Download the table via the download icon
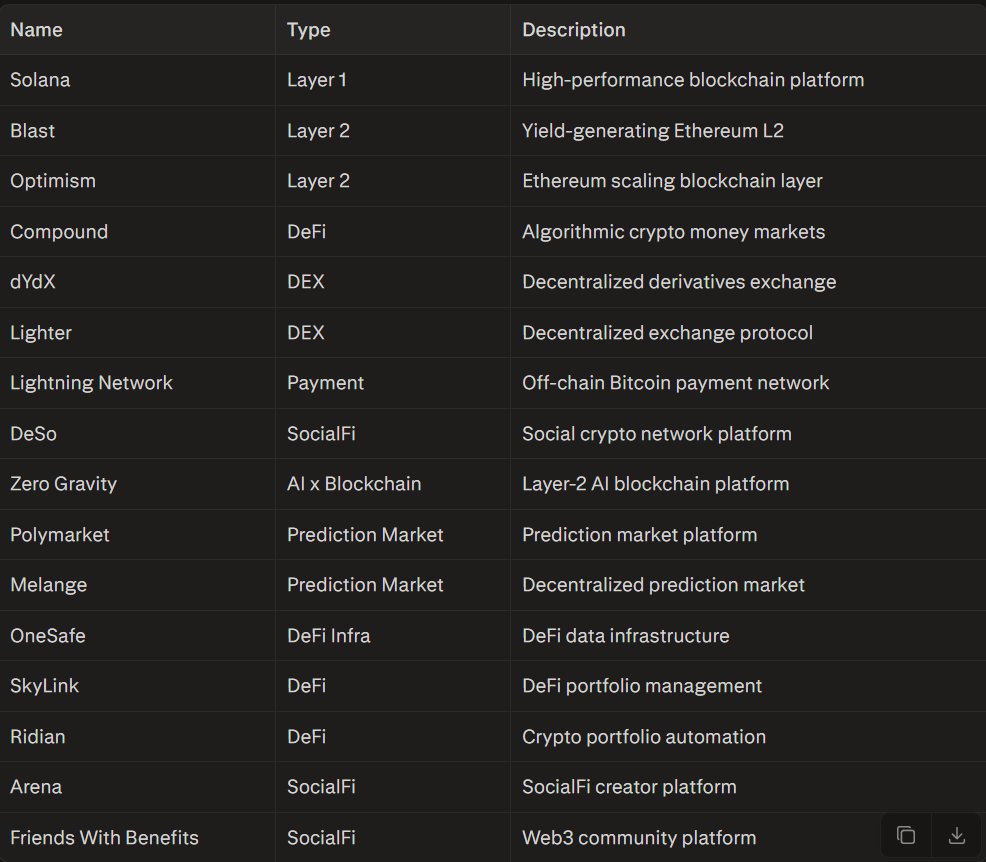This screenshot has width=986, height=862. 956,835
